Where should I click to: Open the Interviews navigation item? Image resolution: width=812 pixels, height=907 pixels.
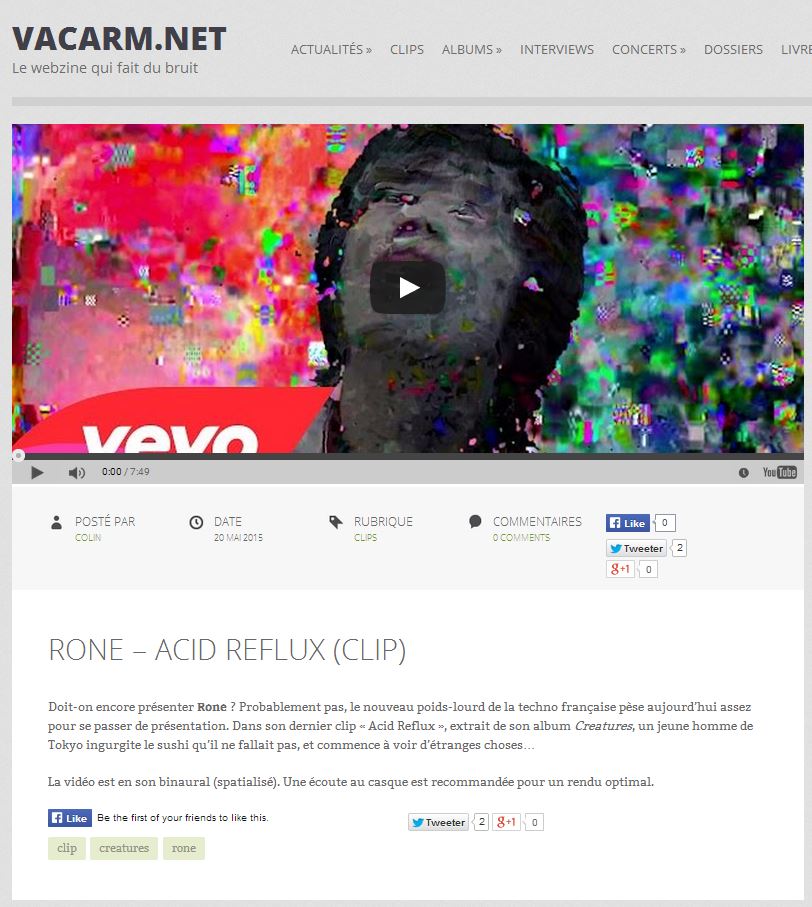coord(556,50)
